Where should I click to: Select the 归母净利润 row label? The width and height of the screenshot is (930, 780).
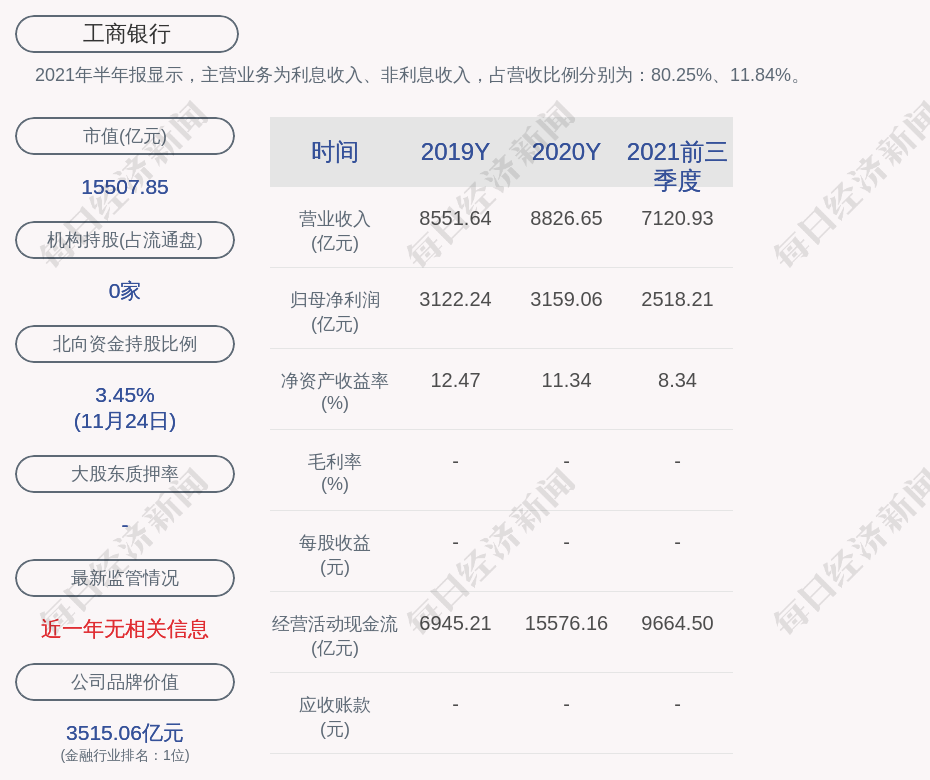coord(335,311)
